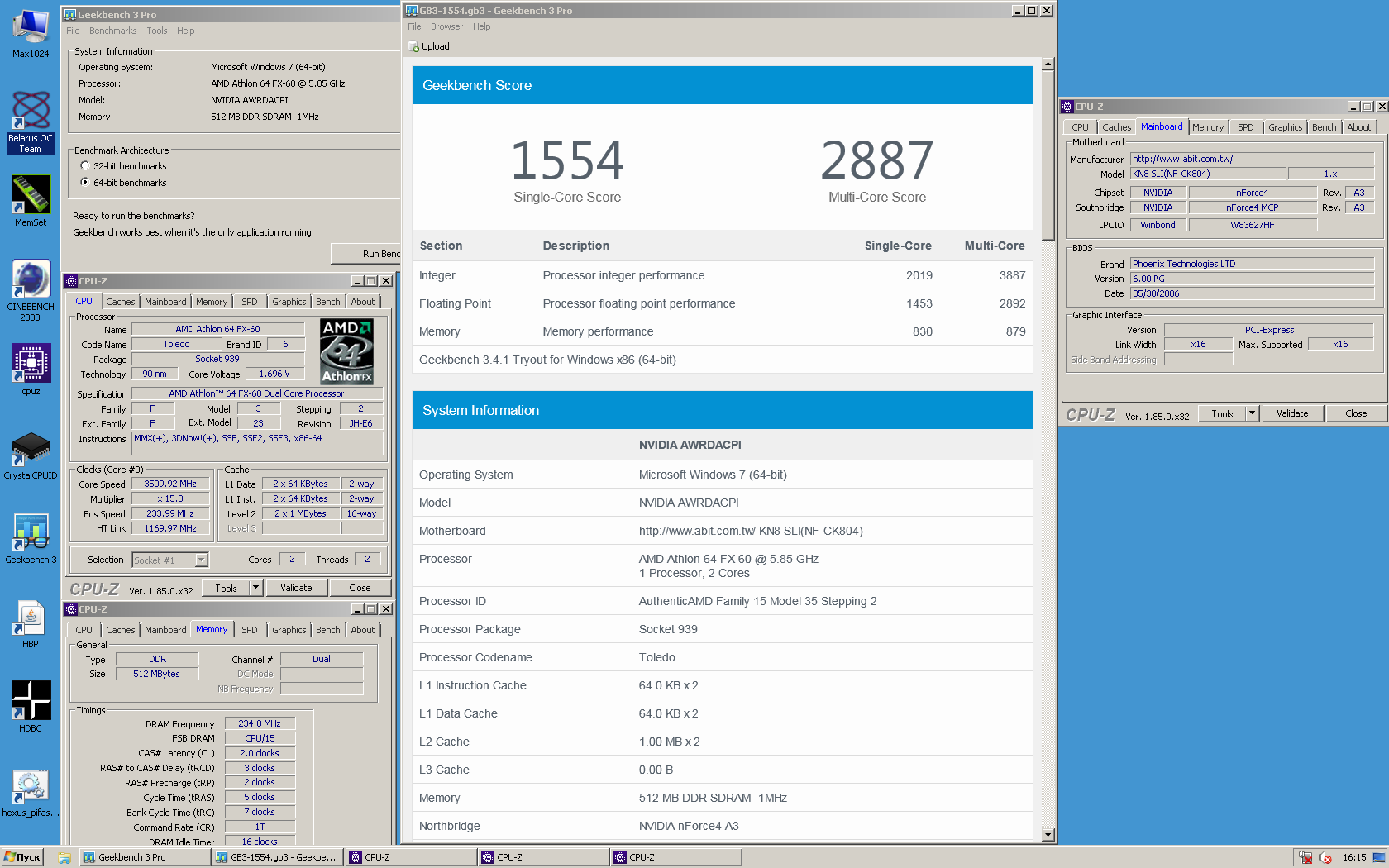Open the Start (Пуск) menu
1389x868 pixels.
[x=22, y=857]
